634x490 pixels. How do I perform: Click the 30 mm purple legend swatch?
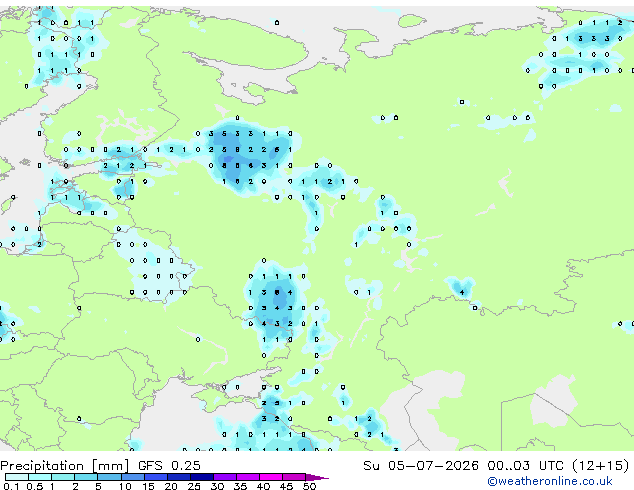pyautogui.click(x=225, y=477)
